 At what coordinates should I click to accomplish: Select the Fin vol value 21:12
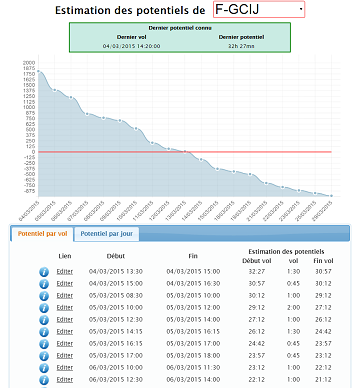point(323,380)
